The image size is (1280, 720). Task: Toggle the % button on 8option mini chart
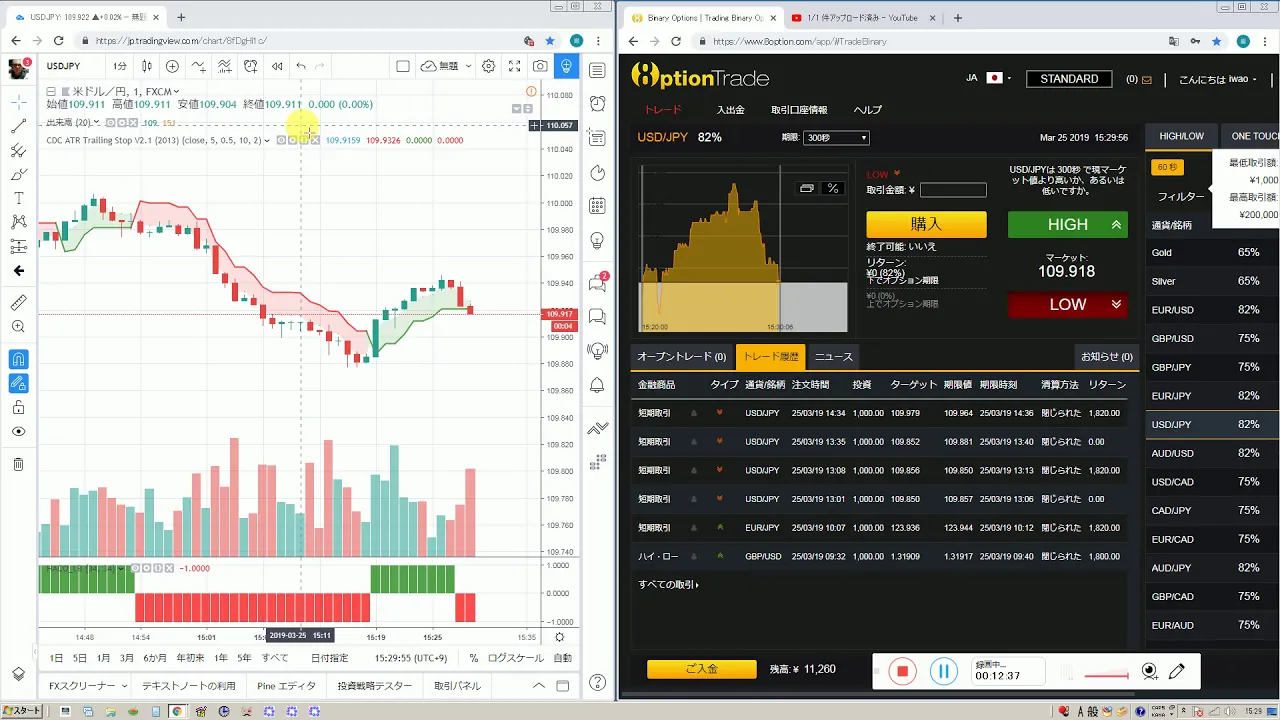(x=832, y=188)
